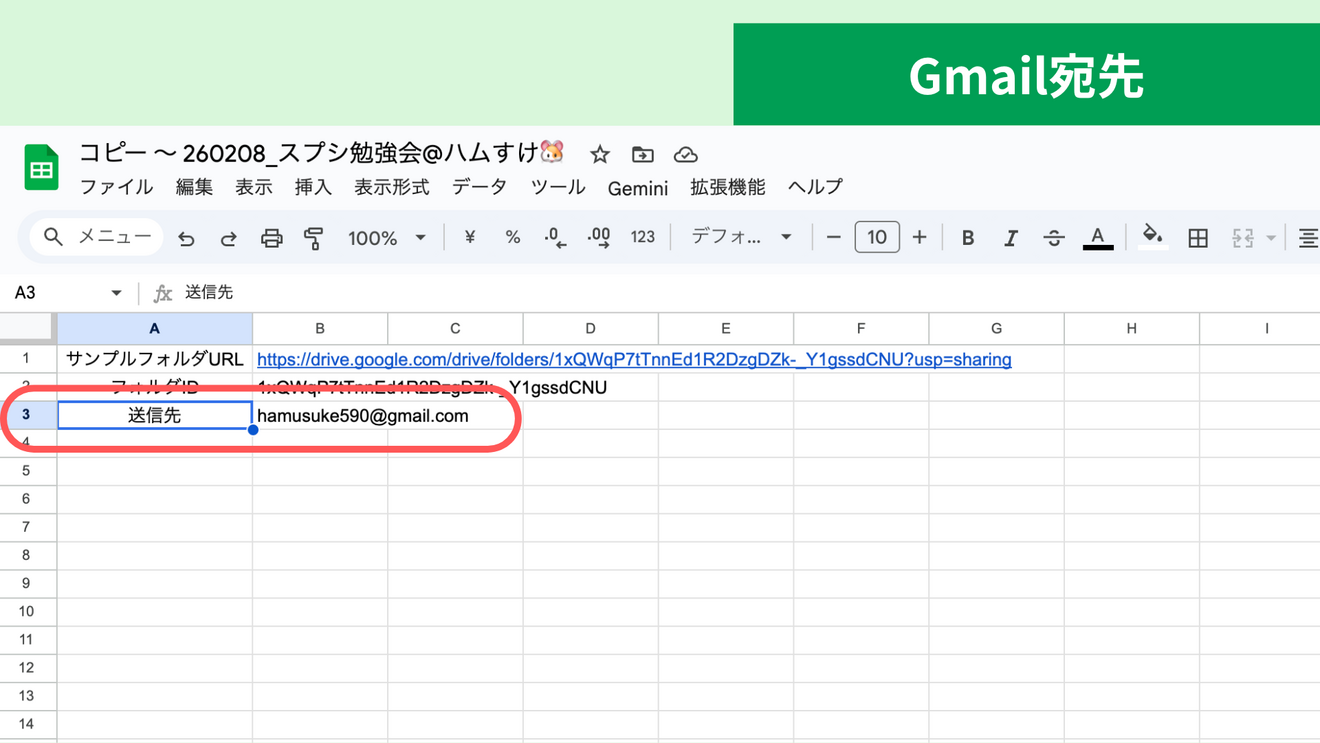Open the 表示形式 menu
1320x743 pixels.
391,188
